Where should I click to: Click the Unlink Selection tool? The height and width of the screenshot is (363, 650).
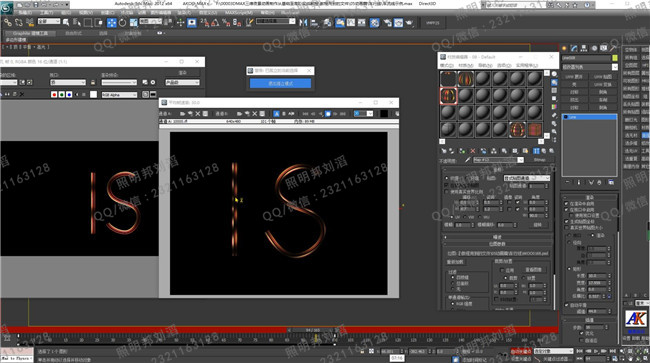(19, 22)
